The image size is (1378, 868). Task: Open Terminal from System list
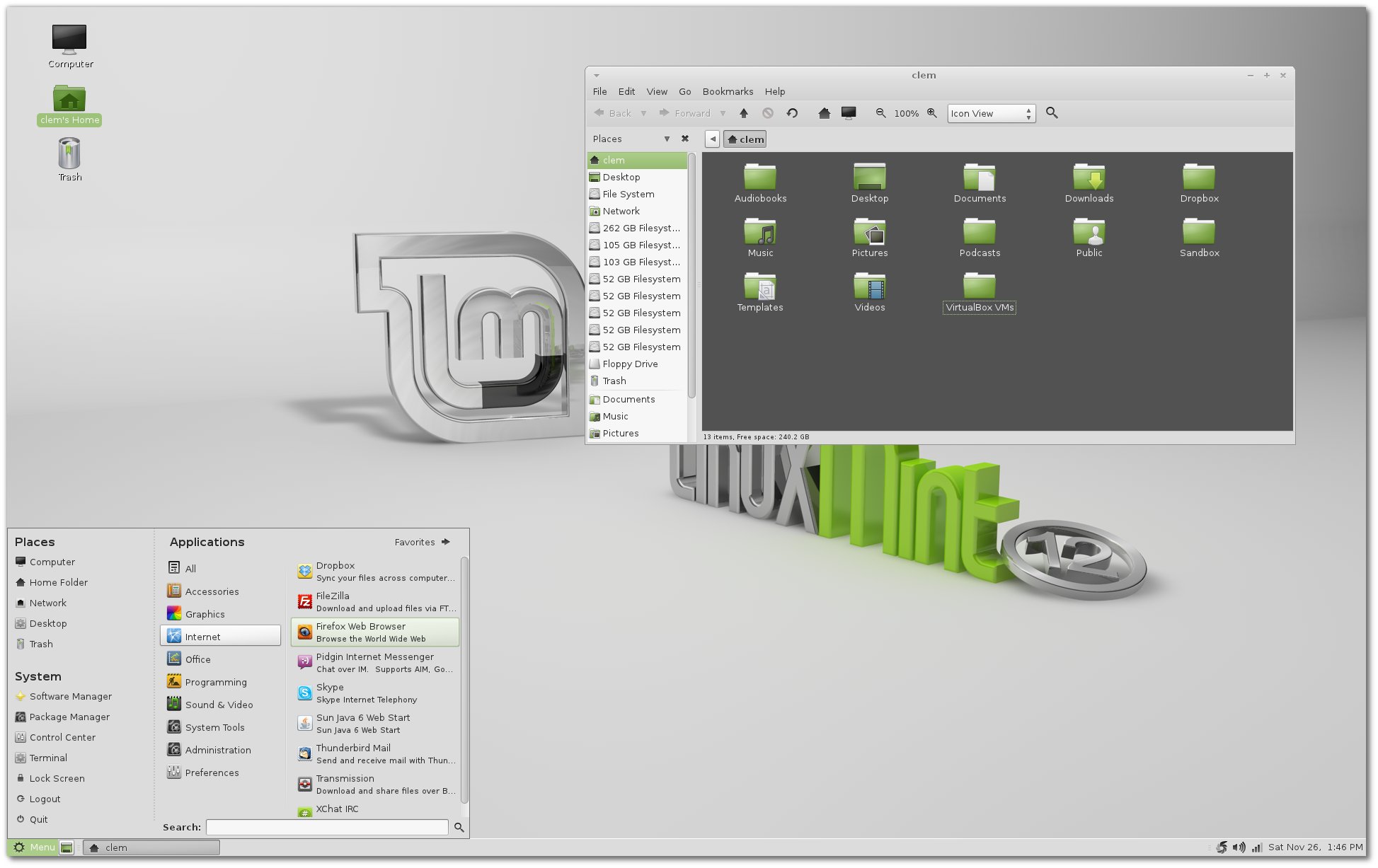point(41,758)
